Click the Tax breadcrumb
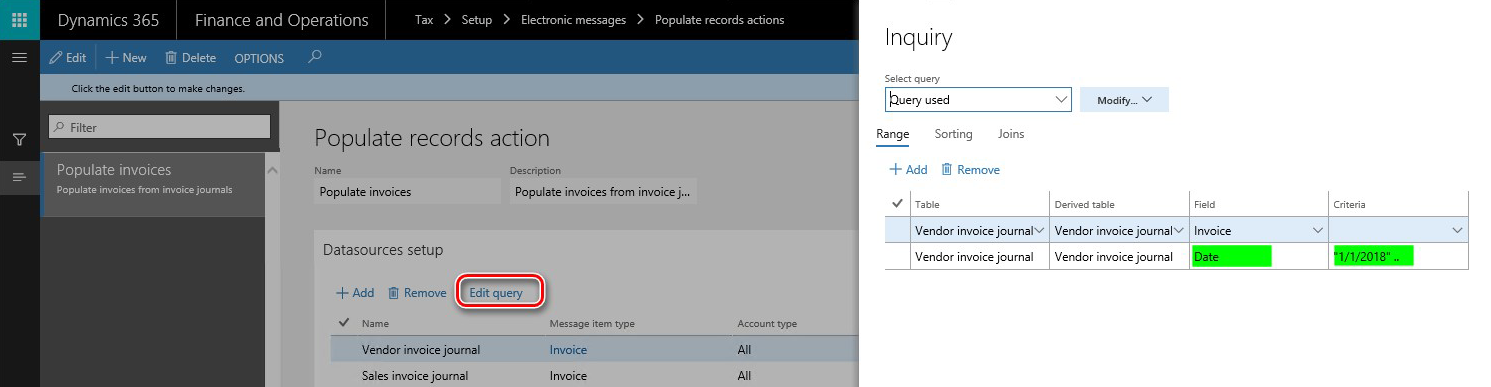1491x387 pixels. (x=424, y=20)
